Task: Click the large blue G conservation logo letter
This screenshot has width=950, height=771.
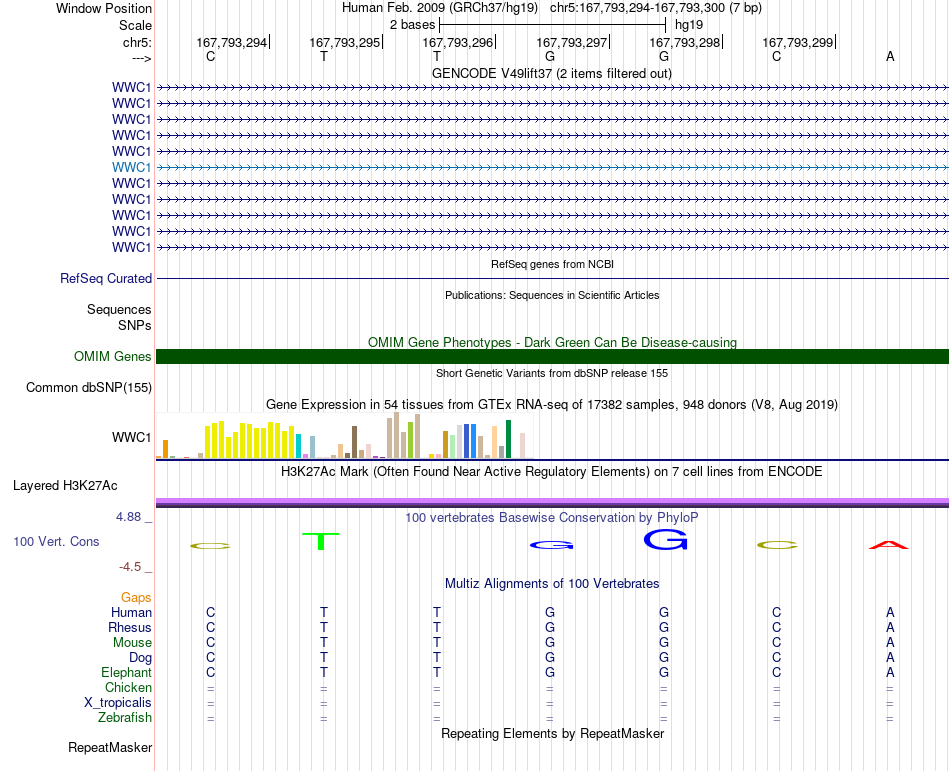Action: pos(665,540)
